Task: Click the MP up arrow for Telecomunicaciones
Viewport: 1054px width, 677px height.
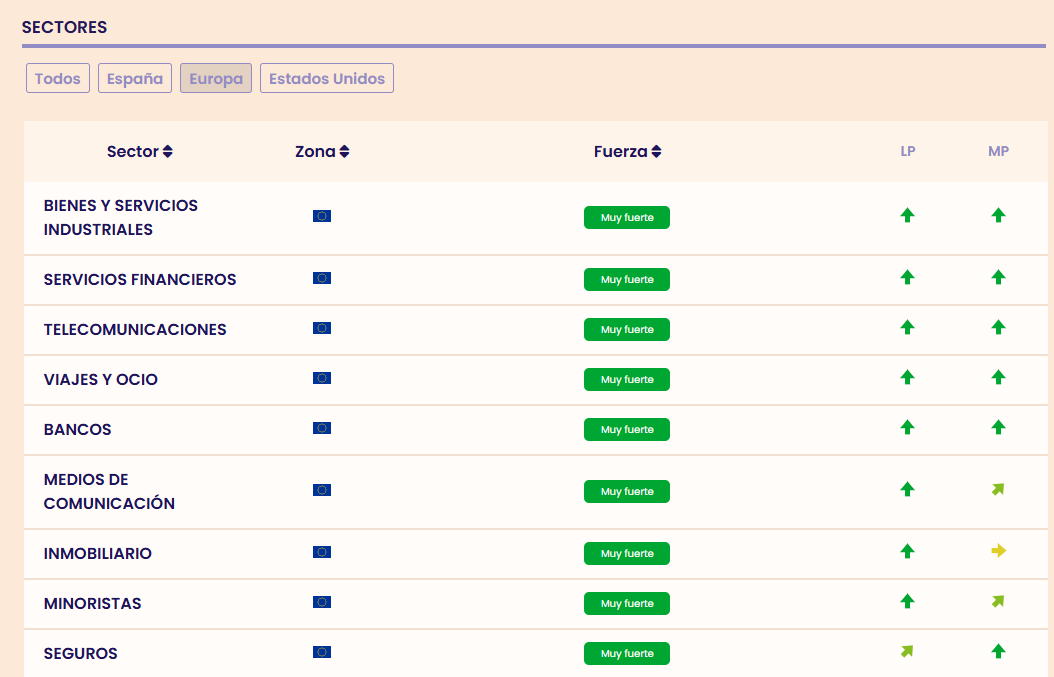Action: 998,327
